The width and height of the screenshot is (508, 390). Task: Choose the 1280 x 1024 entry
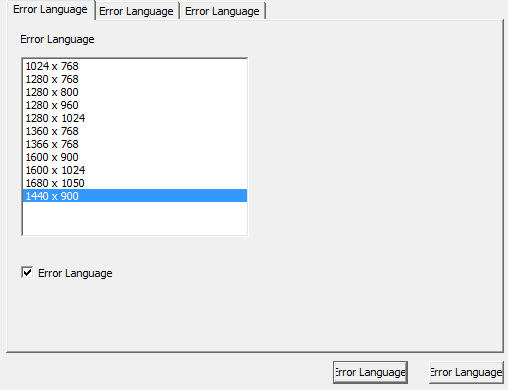135,118
